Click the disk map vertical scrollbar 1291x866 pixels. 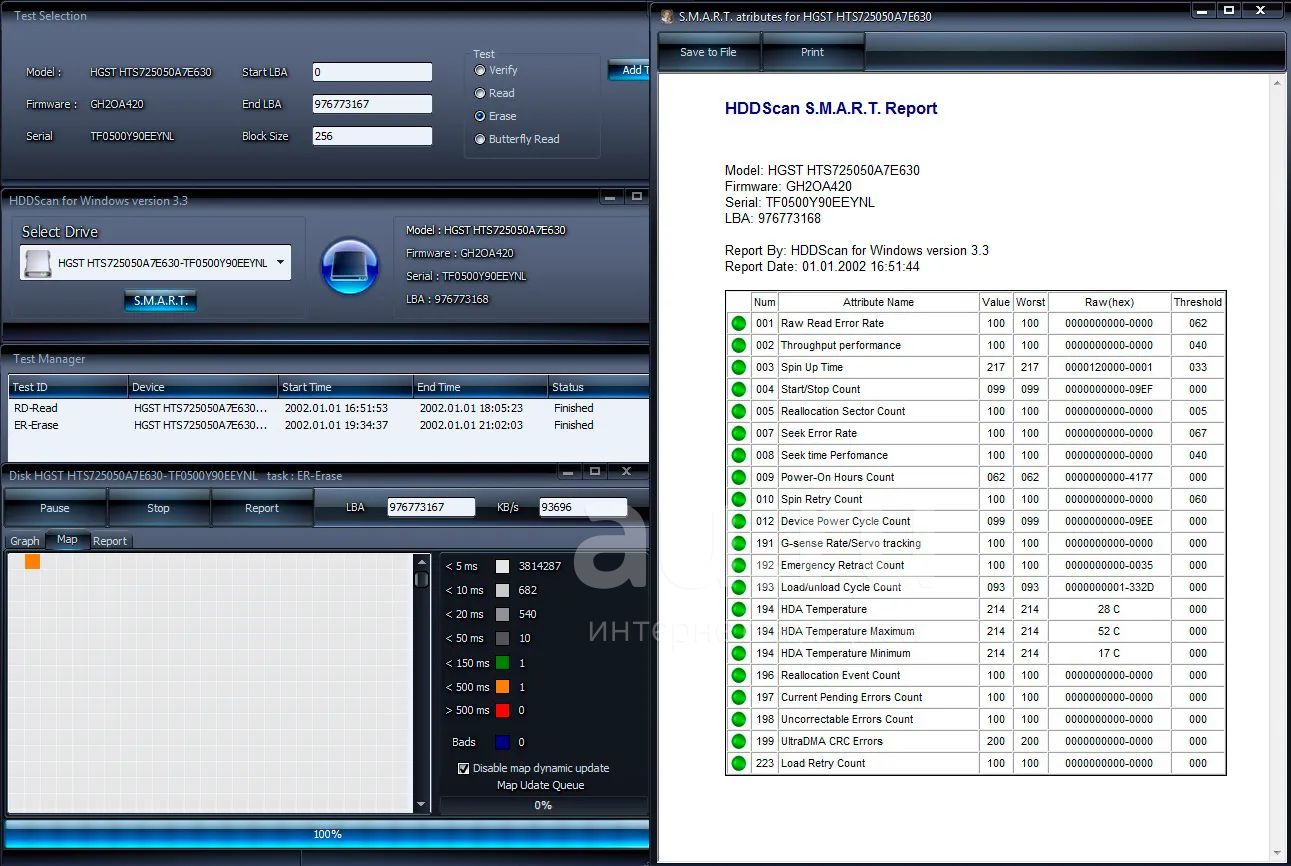click(422, 684)
